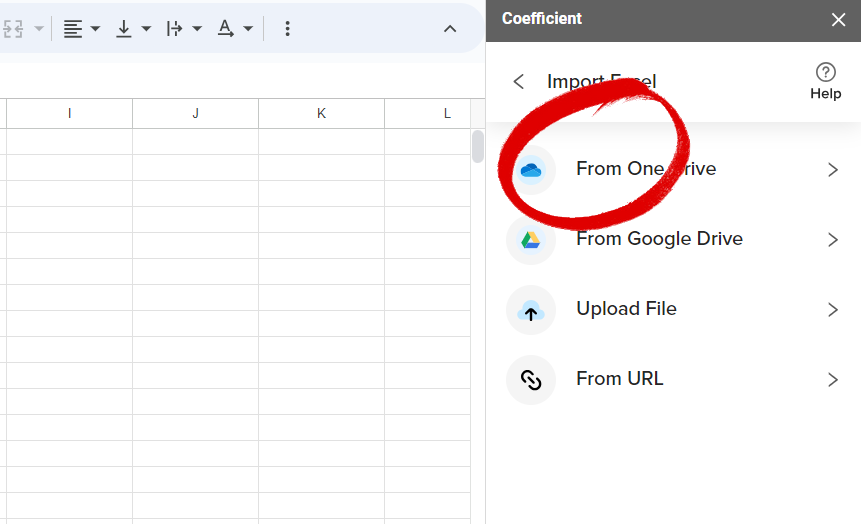The image size is (861, 524).
Task: Click the Google Drive icon
Action: click(x=531, y=240)
